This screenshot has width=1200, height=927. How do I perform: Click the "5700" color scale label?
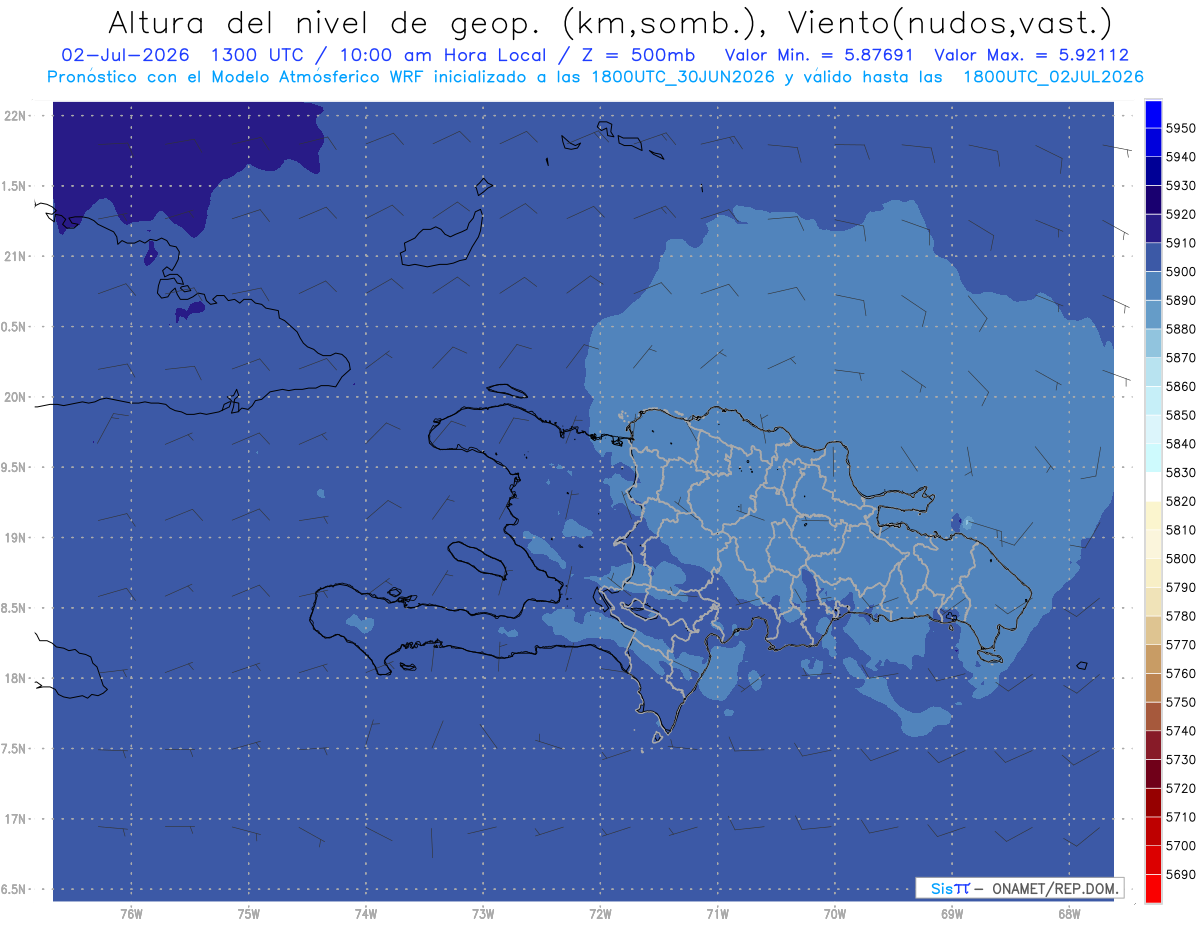point(1180,845)
